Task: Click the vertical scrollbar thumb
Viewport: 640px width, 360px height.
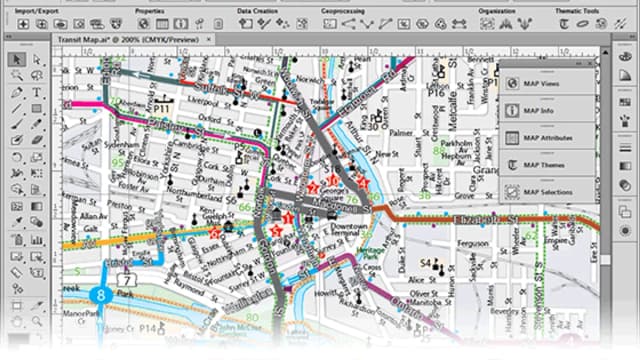Action: 605,259
